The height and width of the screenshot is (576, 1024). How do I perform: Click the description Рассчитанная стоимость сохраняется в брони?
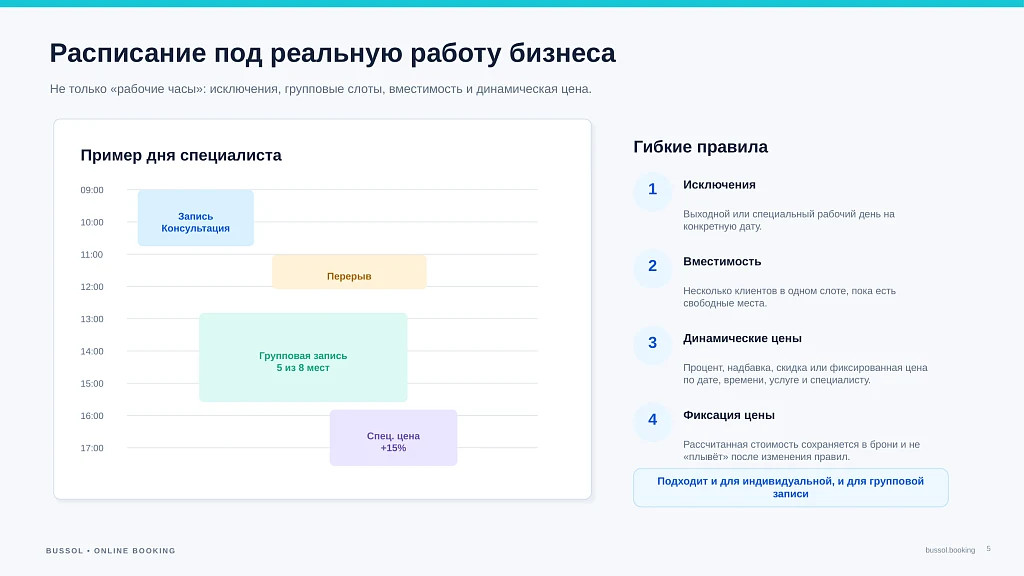[801, 451]
